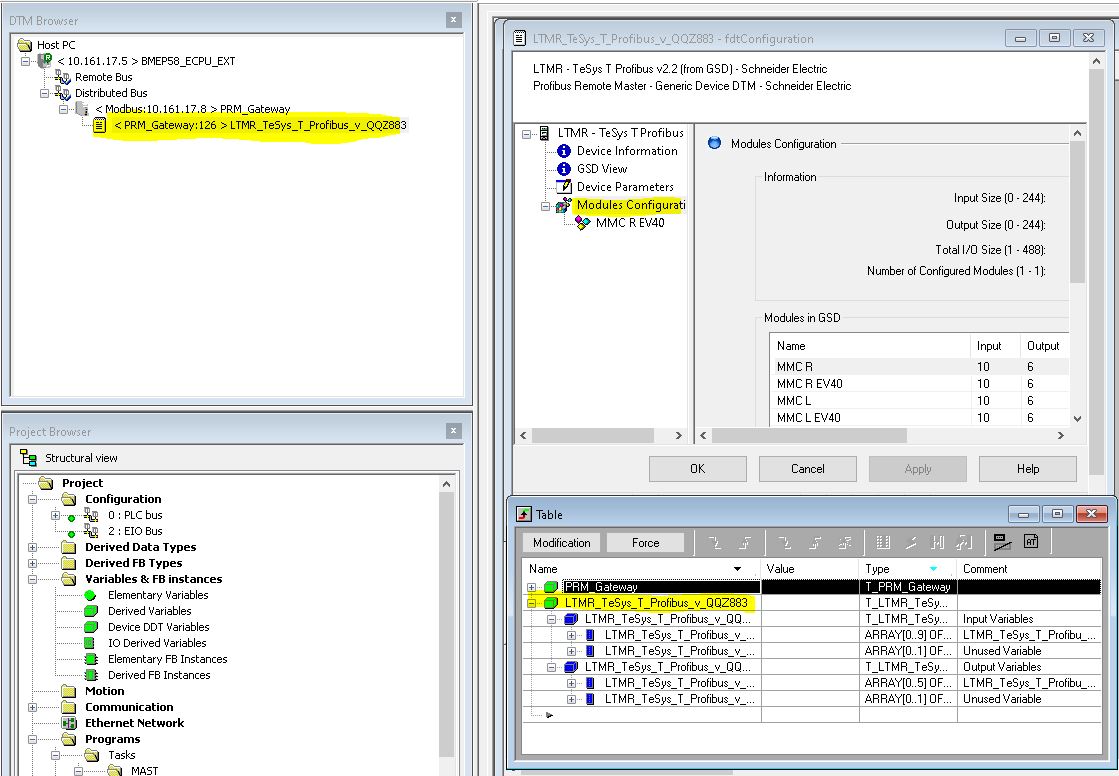1119x776 pixels.
Task: Click the Force button in Table
Action: tap(645, 543)
